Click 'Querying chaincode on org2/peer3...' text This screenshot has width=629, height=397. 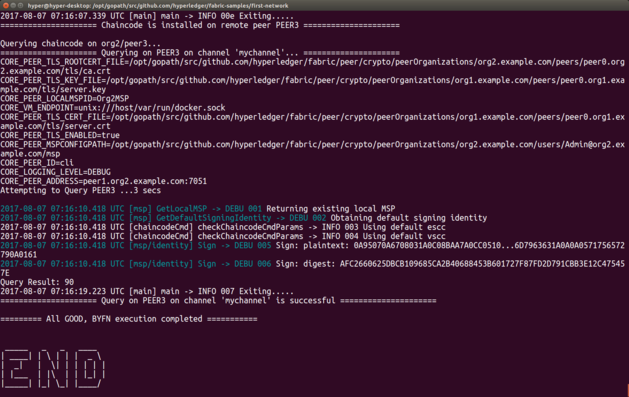click(x=80, y=43)
